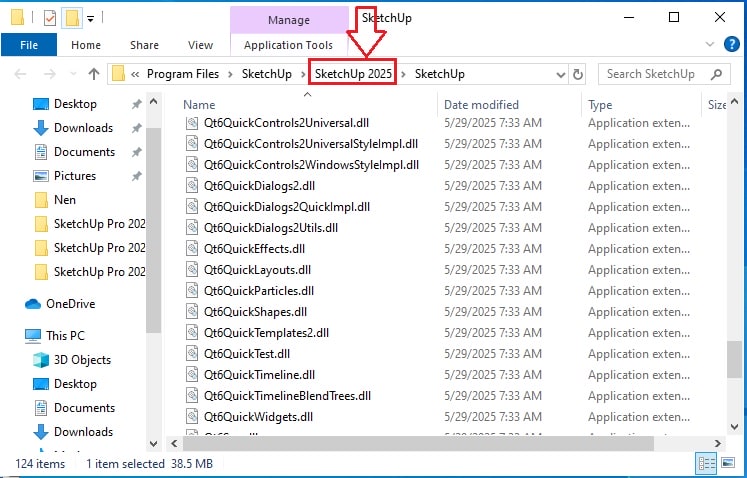Open Documents under This PC
Viewport: 747px width, 478px height.
coord(84,407)
